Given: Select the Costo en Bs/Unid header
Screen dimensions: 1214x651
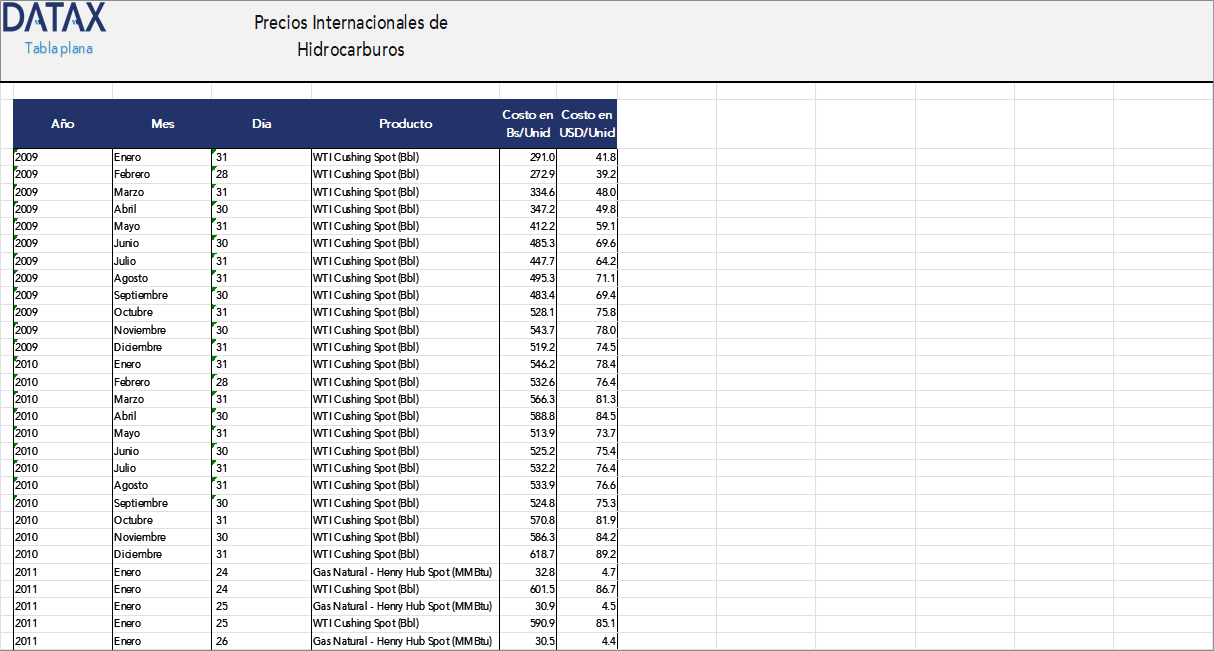Looking at the screenshot, I should [x=528, y=123].
